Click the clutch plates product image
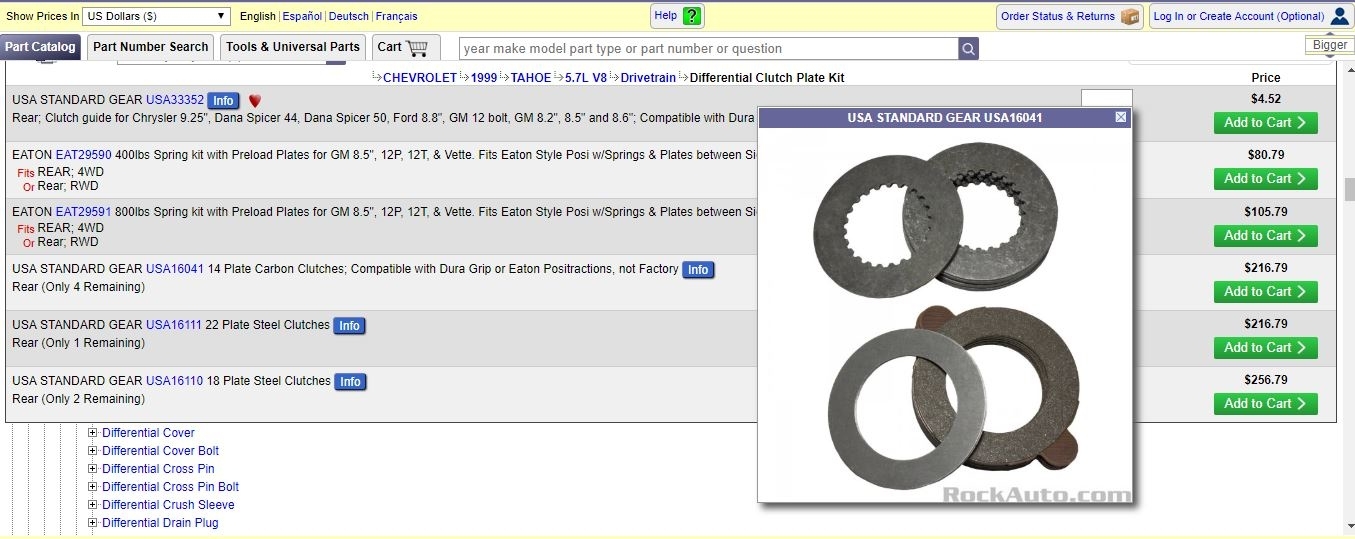Viewport: 1355px width, 539px height. pyautogui.click(x=945, y=314)
